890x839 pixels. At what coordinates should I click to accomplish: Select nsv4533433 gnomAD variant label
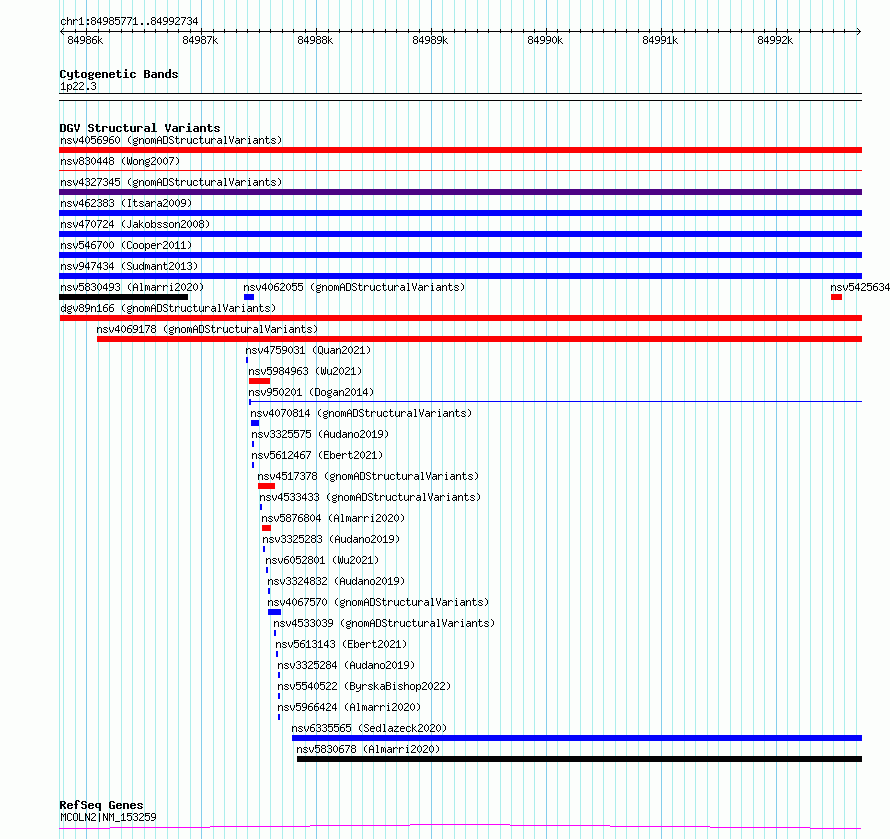(x=370, y=497)
